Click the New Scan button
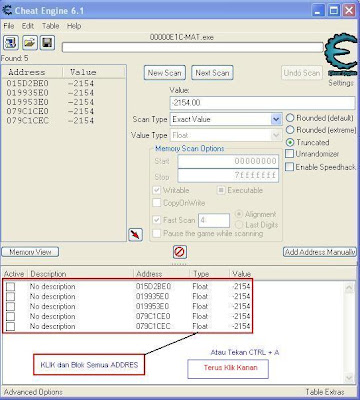The width and height of the screenshot is (360, 400). [x=164, y=73]
